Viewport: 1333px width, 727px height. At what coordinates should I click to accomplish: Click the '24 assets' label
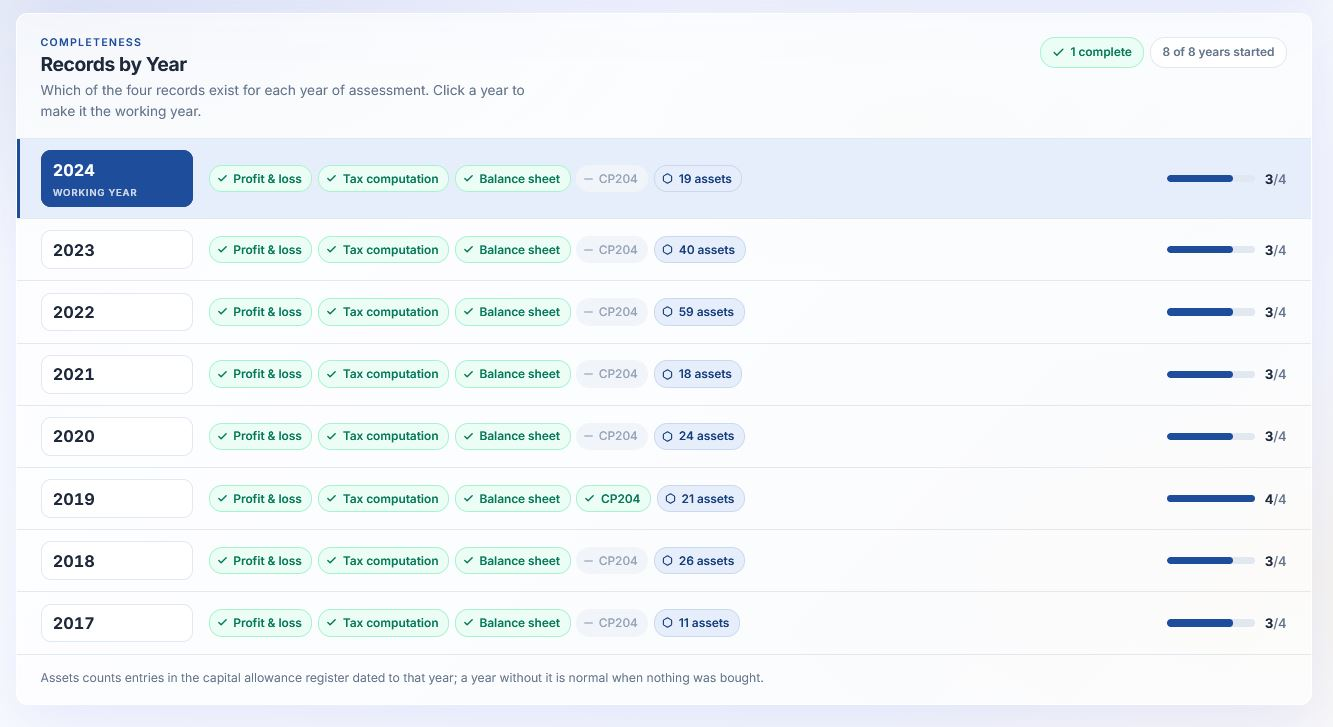[x=706, y=436]
